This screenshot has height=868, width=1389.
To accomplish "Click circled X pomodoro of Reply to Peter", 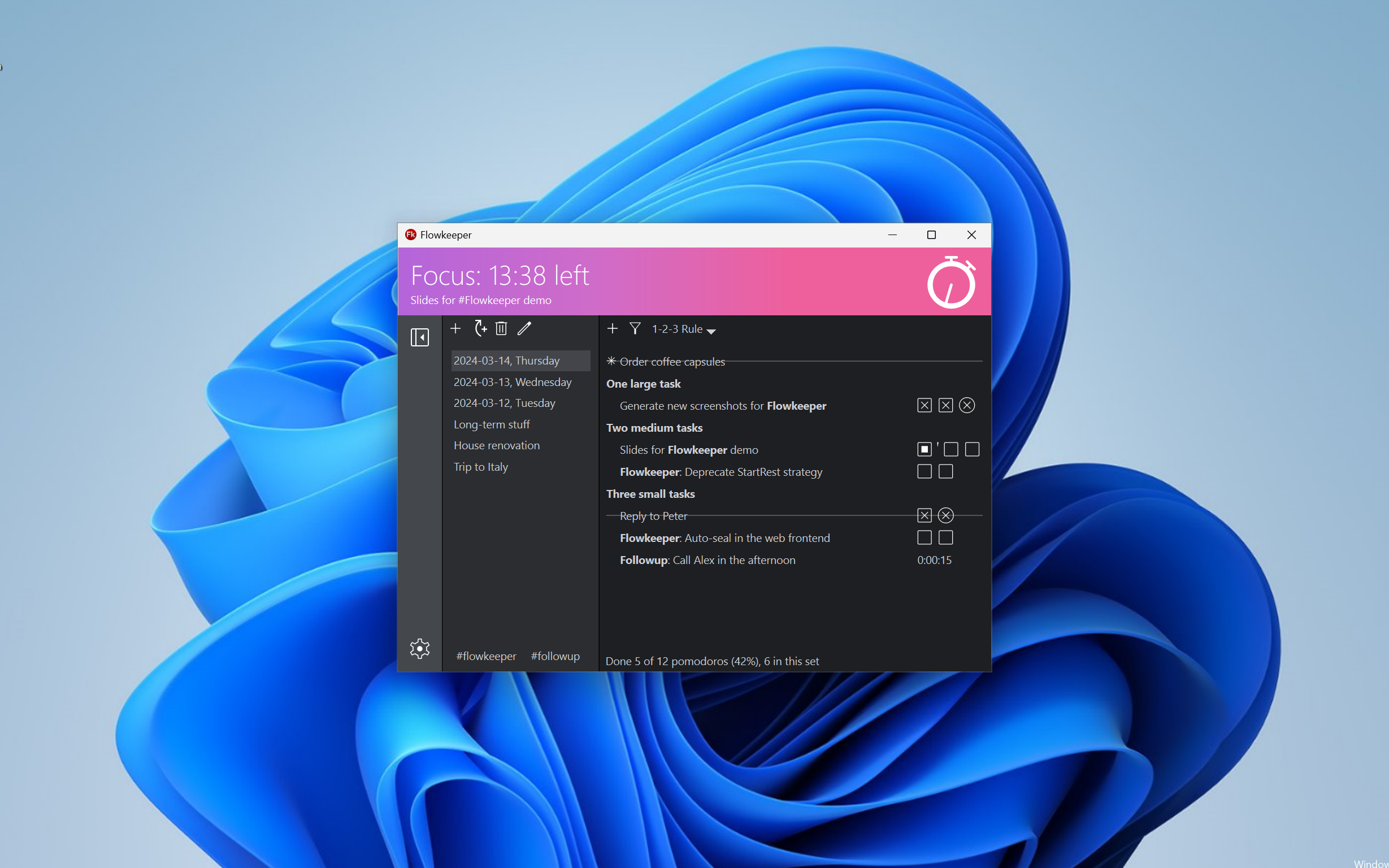I will coord(945,515).
